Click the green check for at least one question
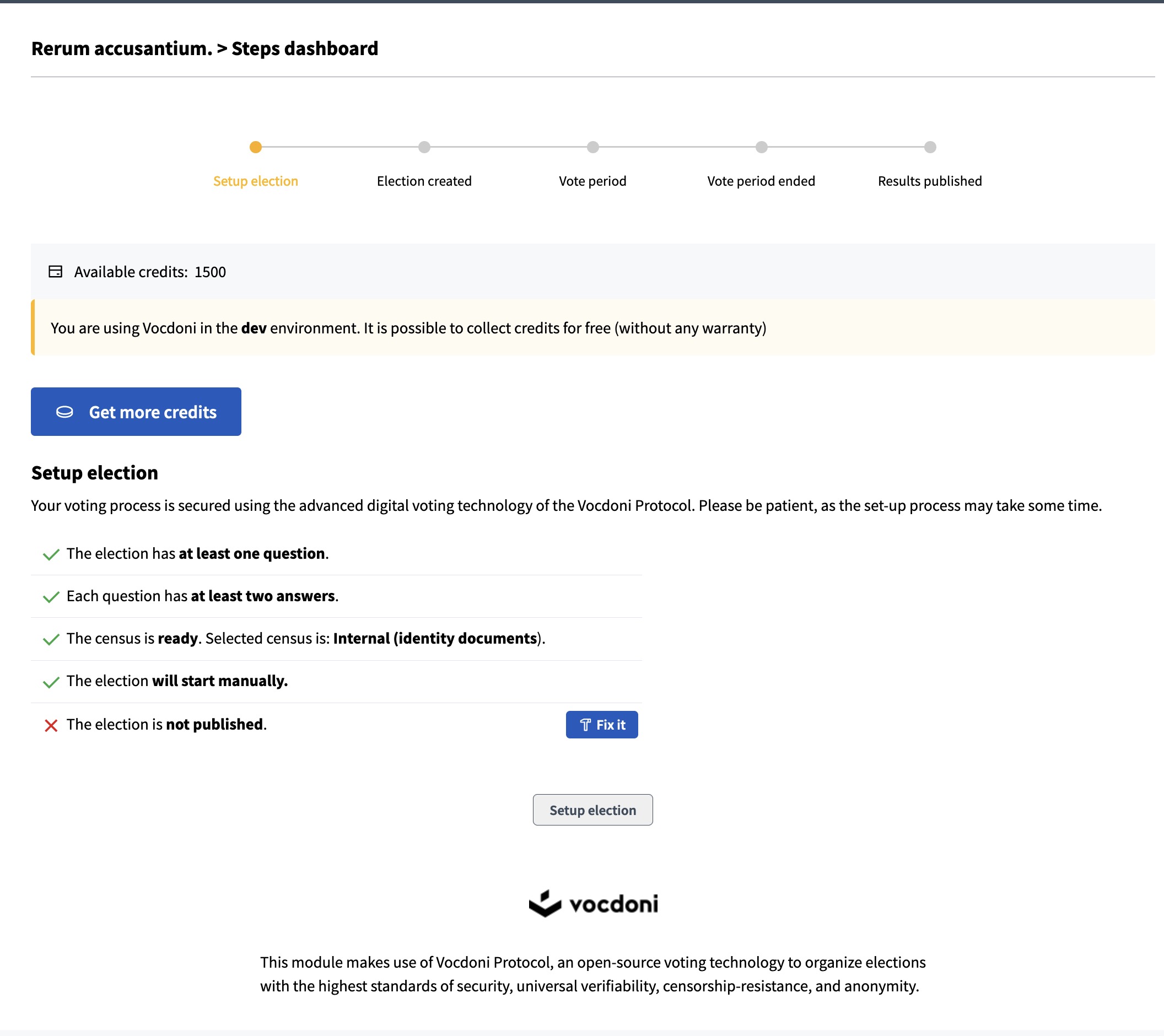Screen dimensions: 1164x1036 point(51,554)
